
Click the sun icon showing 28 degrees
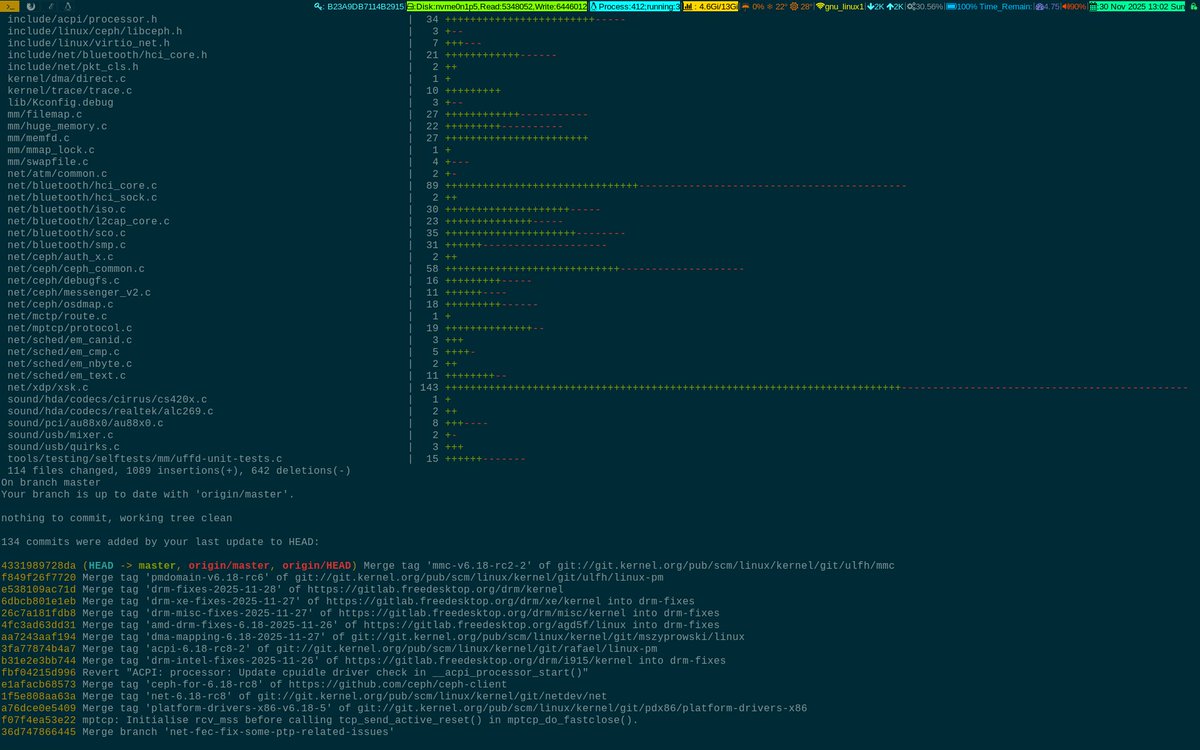(791, 8)
